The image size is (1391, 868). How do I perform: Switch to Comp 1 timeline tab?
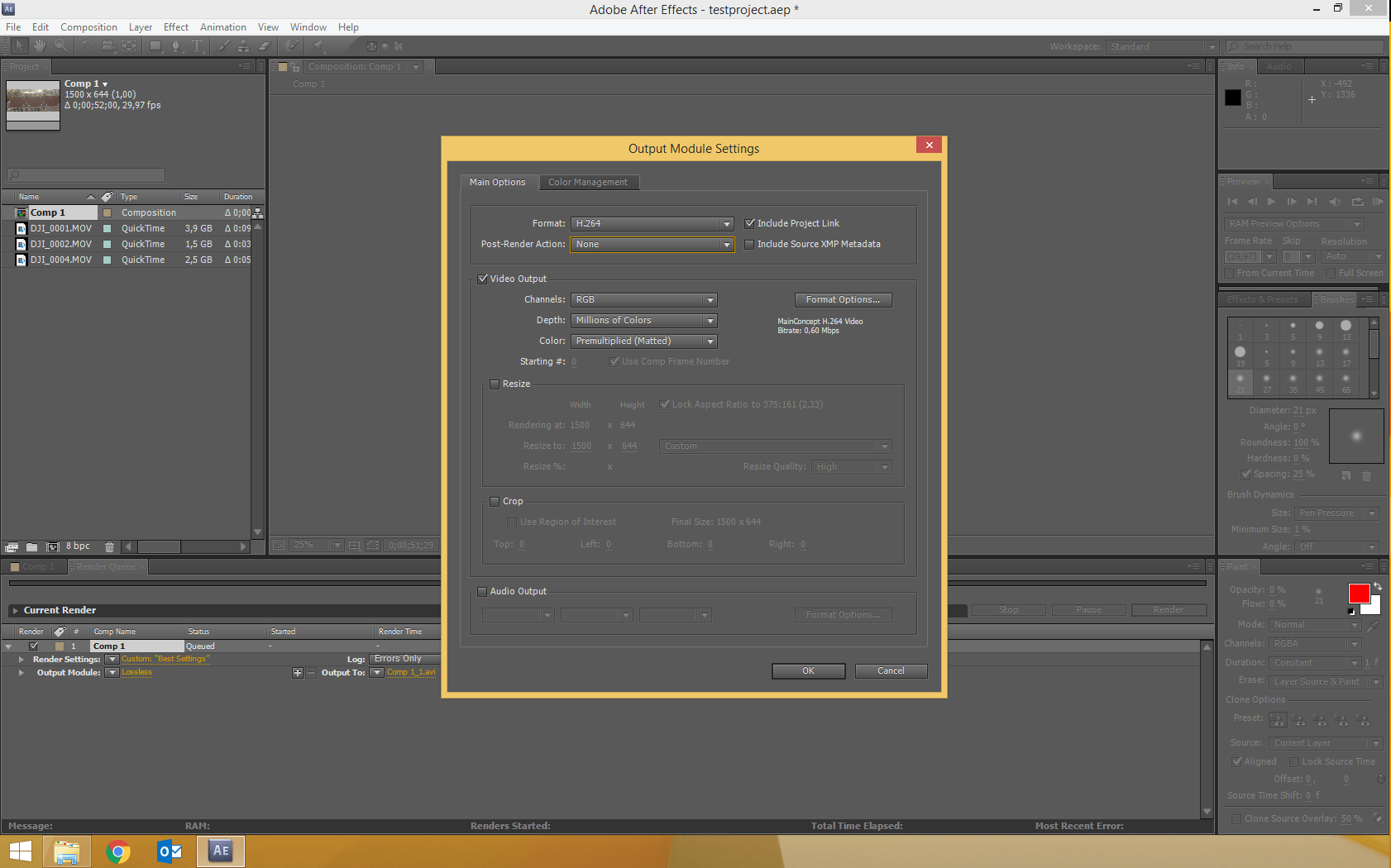[x=33, y=566]
